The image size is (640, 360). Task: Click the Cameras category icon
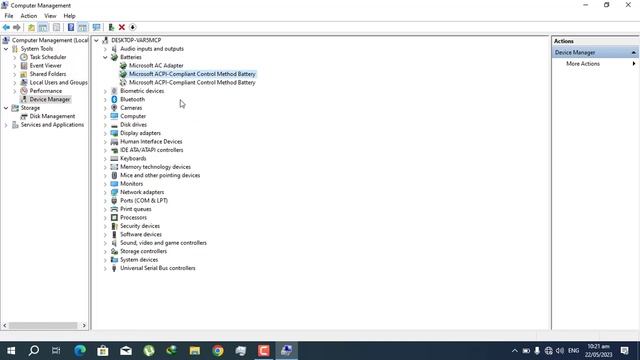tap(114, 108)
